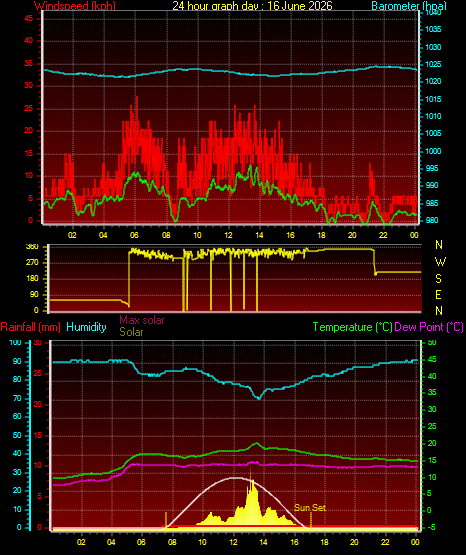Click the '180' wind direction axis value
The image size is (466, 555).
(x=32, y=279)
